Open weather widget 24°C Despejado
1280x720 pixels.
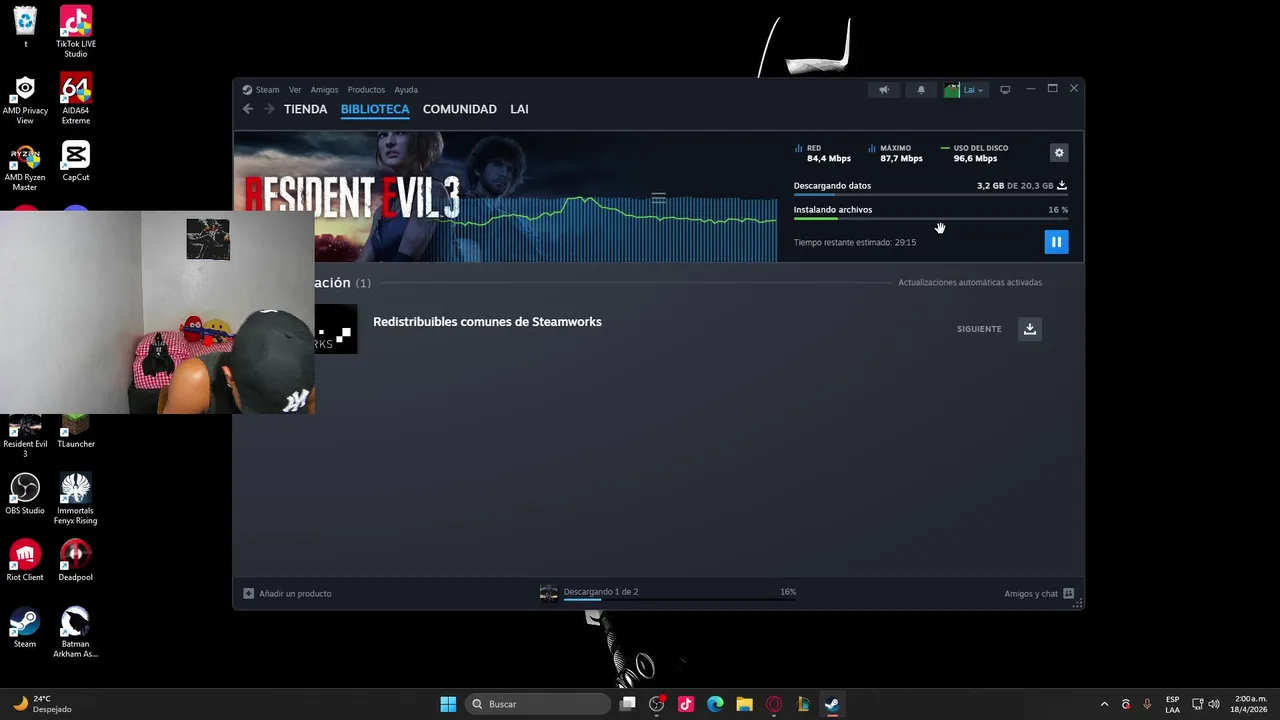pyautogui.click(x=42, y=704)
